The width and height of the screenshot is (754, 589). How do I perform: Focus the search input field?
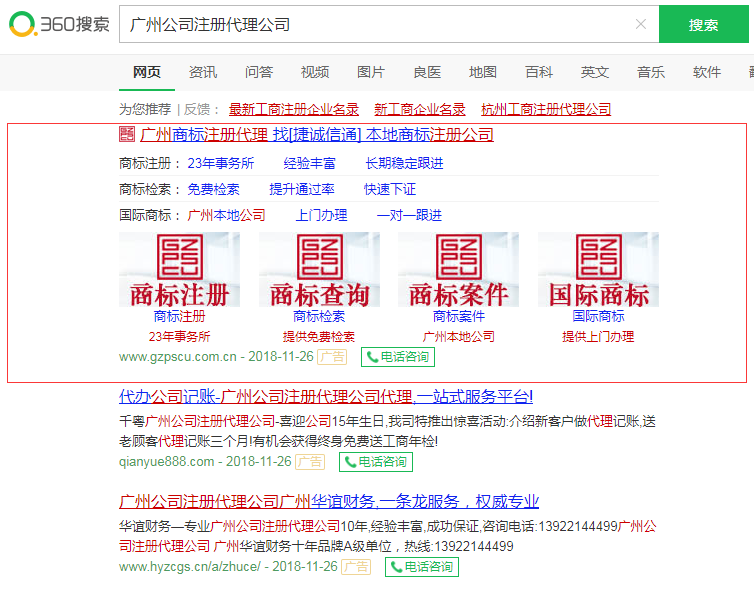380,24
